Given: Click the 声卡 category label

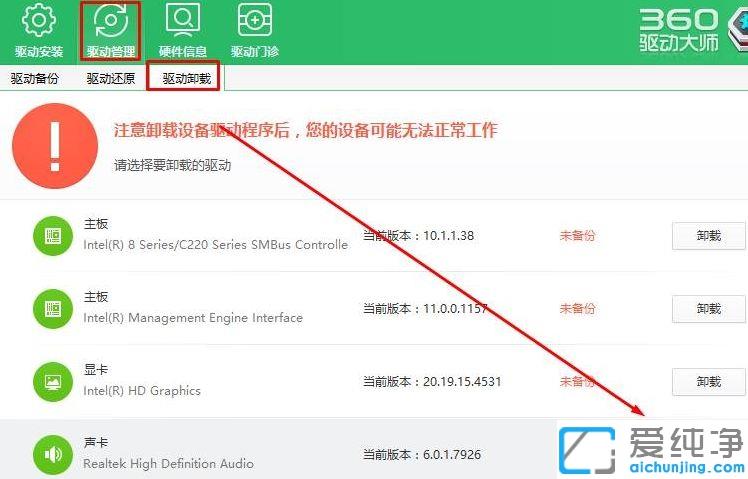Looking at the screenshot, I should pos(96,443).
